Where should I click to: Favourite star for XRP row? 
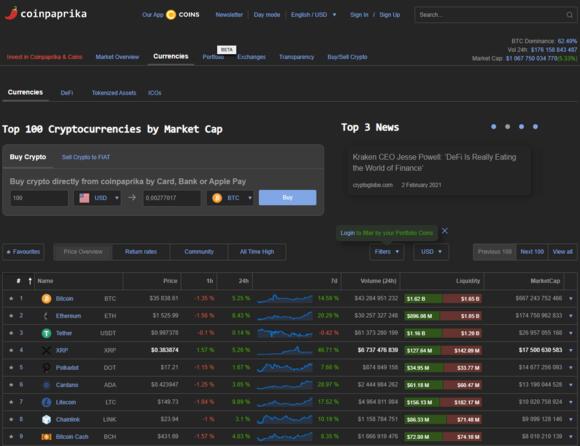tap(11, 350)
